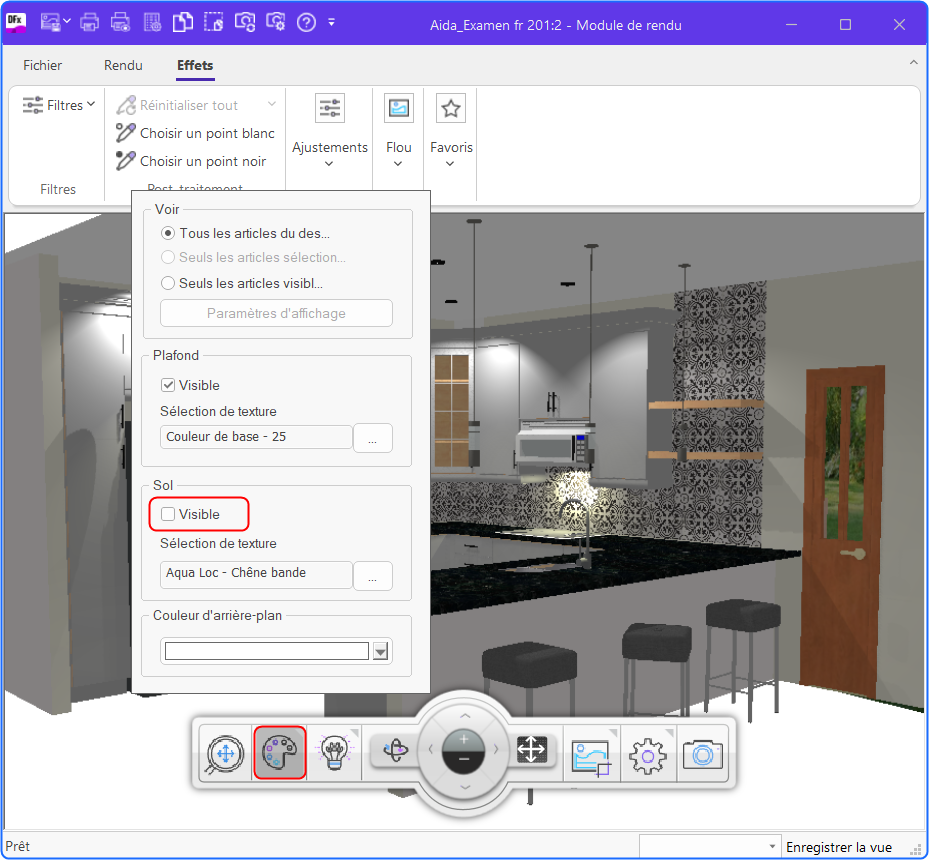Open the Couleur d'arrière-plan dropdown arrow

(380, 652)
